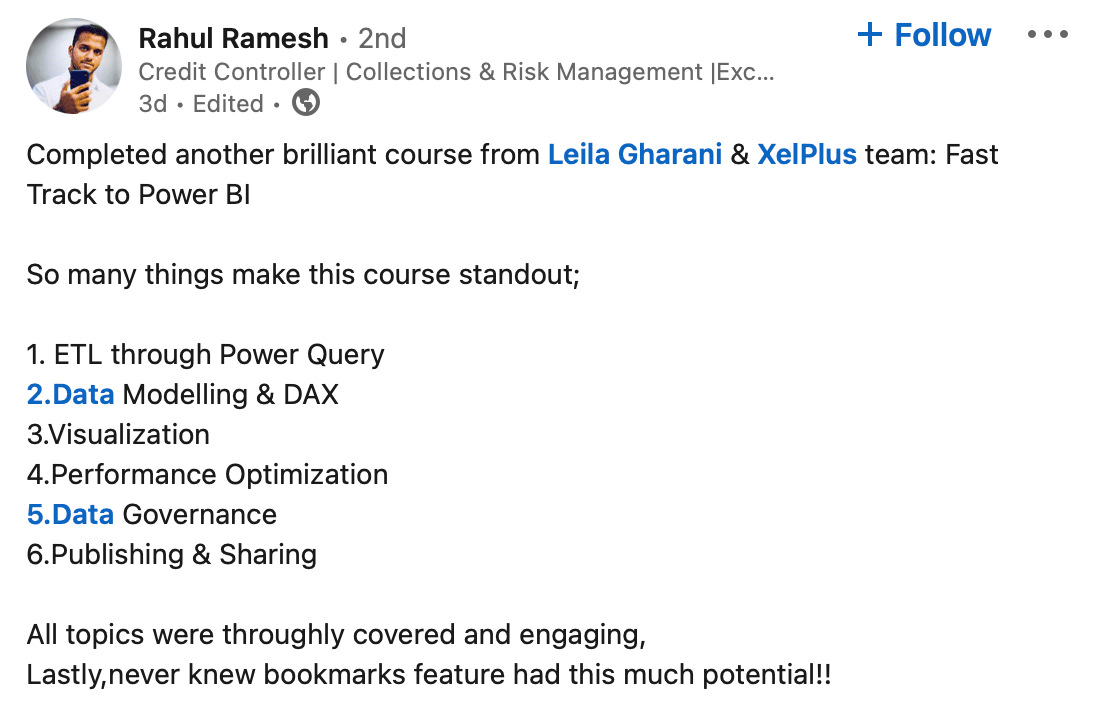The image size is (1096, 702).
Task: Open Rahul Ramesh's profile photo
Action: [73, 66]
